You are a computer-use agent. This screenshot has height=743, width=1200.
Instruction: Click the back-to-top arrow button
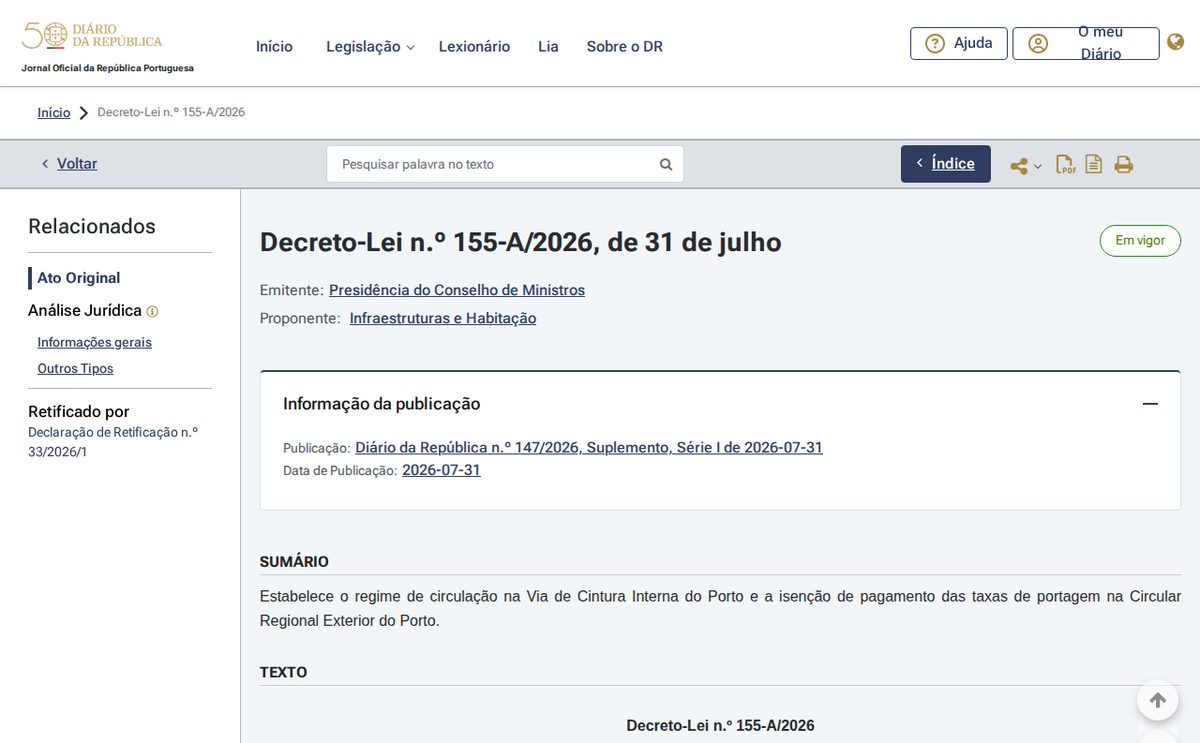click(x=1158, y=700)
